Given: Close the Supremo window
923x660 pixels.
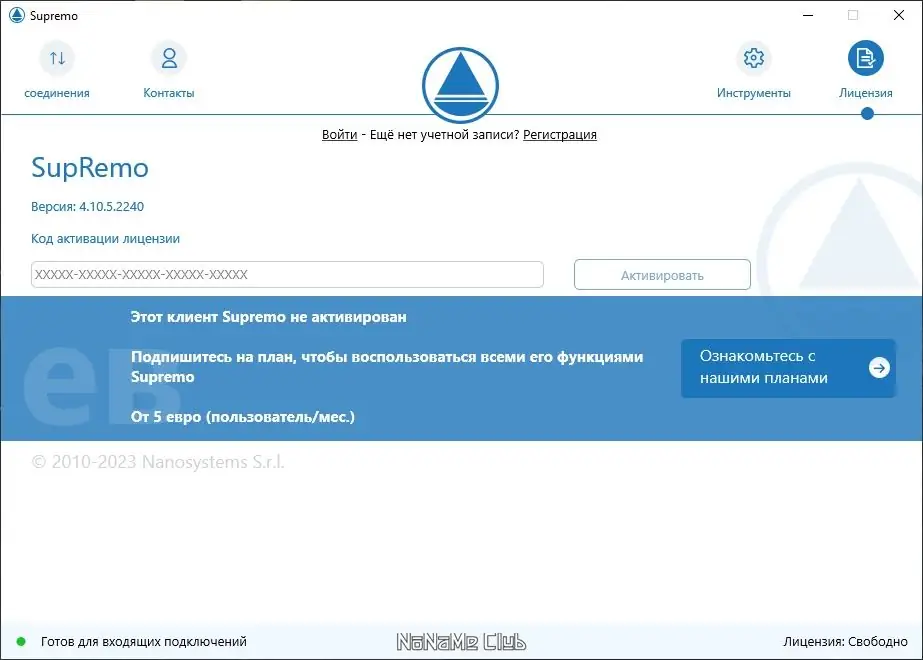Looking at the screenshot, I should click(x=899, y=15).
